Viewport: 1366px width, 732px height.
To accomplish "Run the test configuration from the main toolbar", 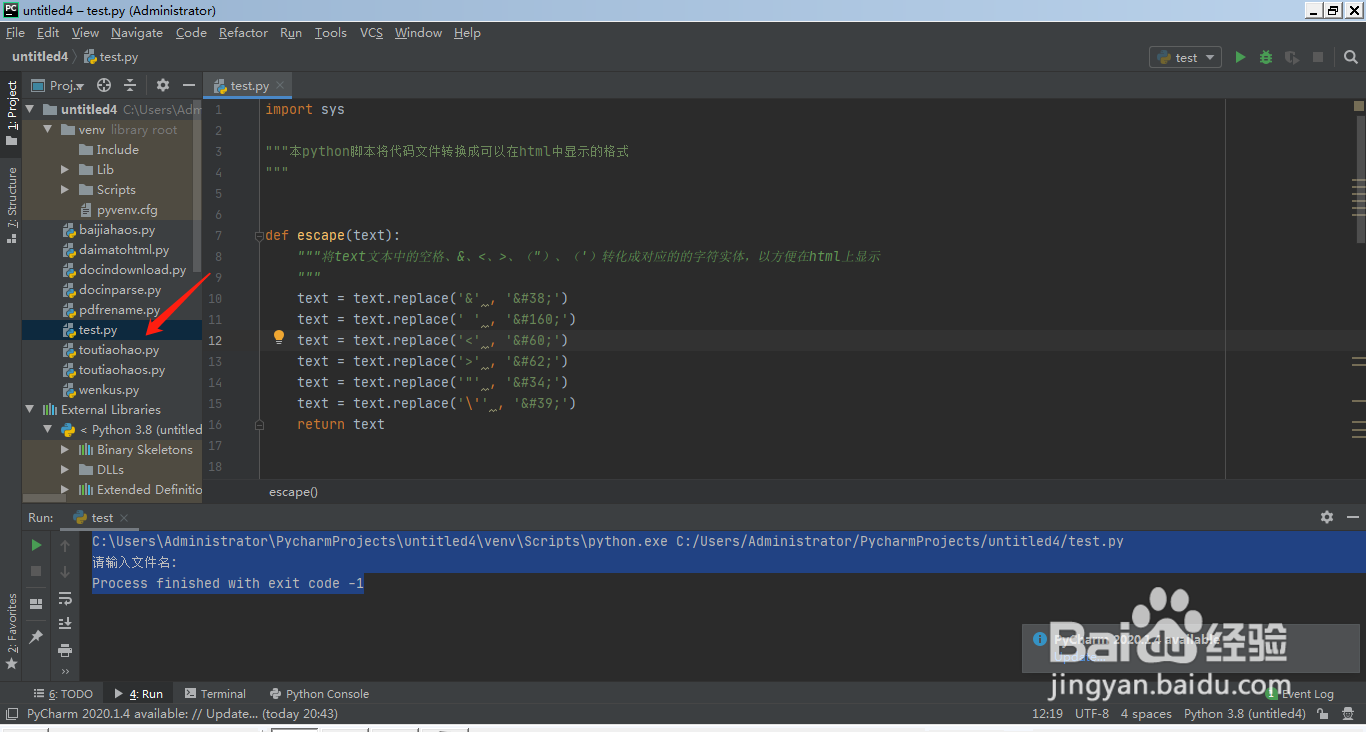I will click(x=1240, y=58).
